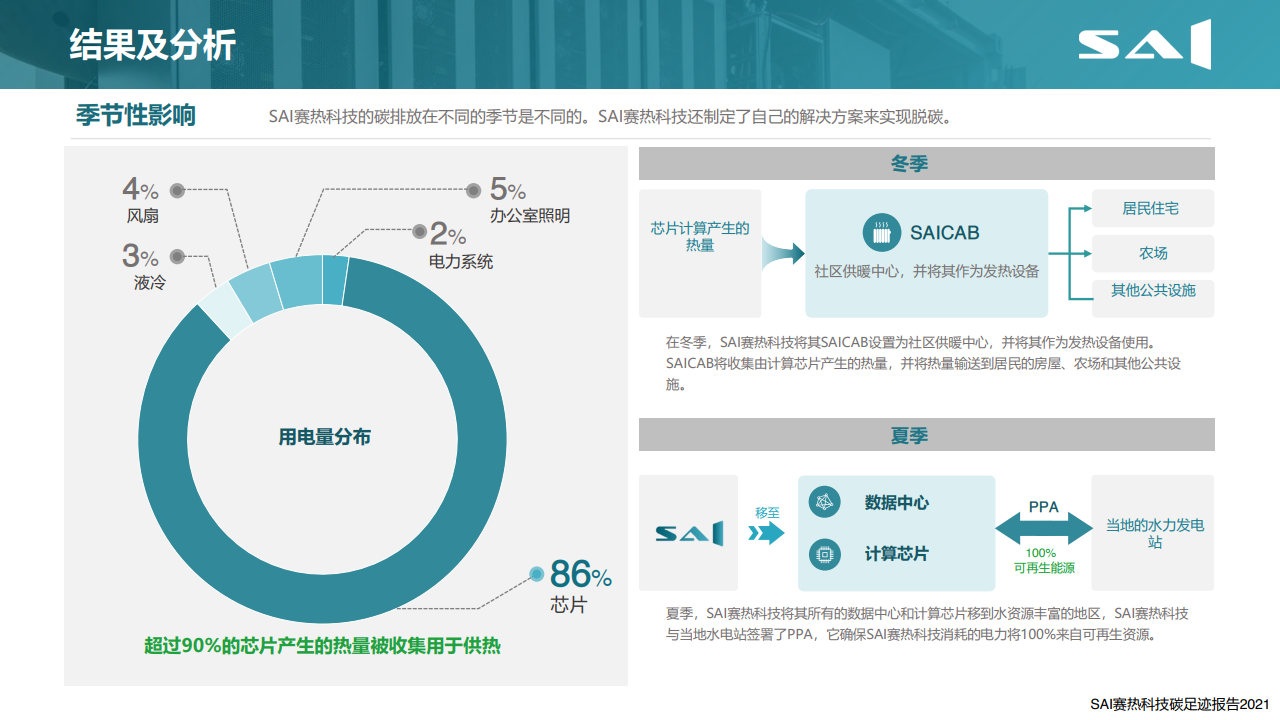Image resolution: width=1280 pixels, height=720 pixels.
Task: Click the SAICAB radiator icon
Action: coord(881,233)
